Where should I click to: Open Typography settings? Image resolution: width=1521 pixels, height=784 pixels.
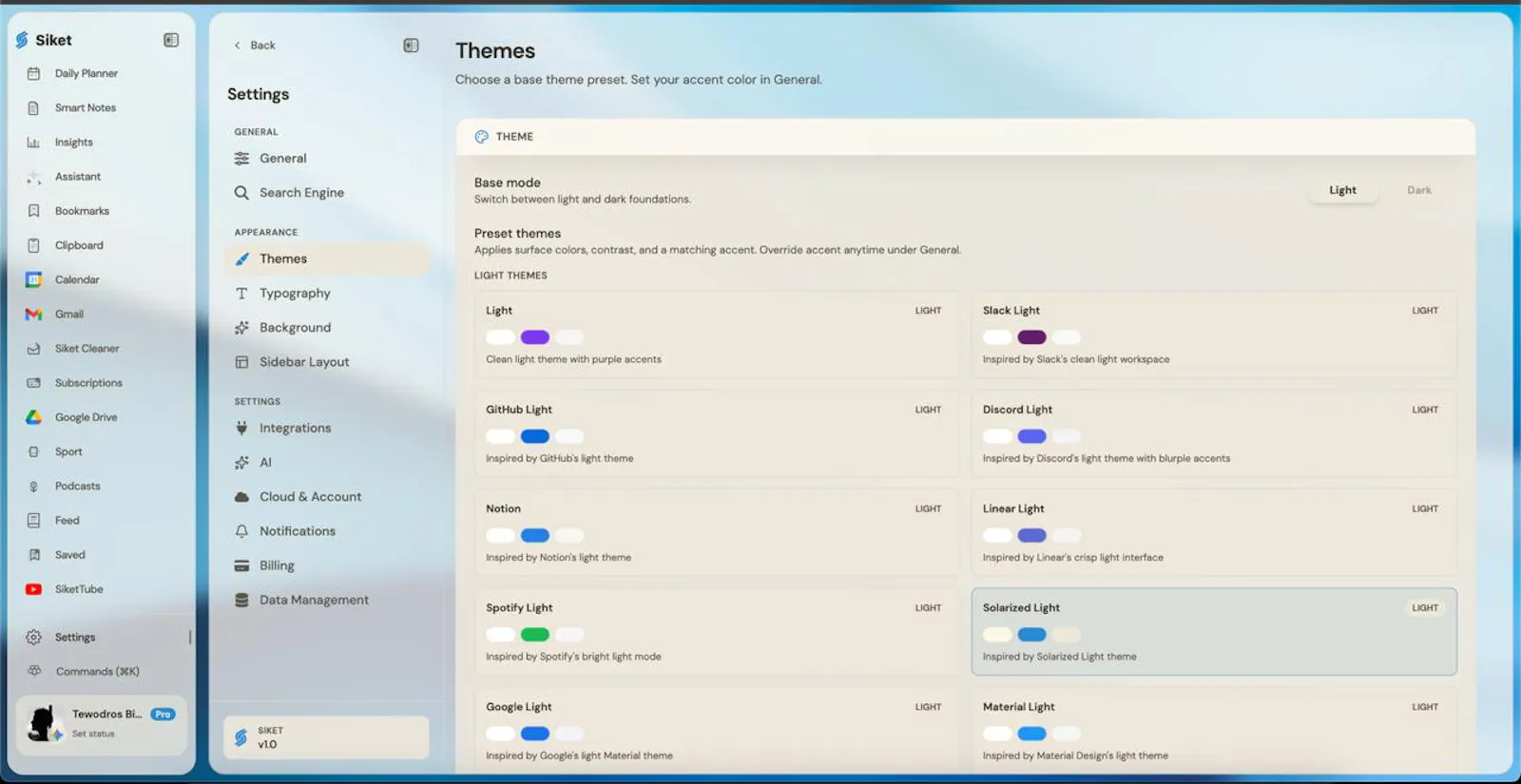click(326, 294)
